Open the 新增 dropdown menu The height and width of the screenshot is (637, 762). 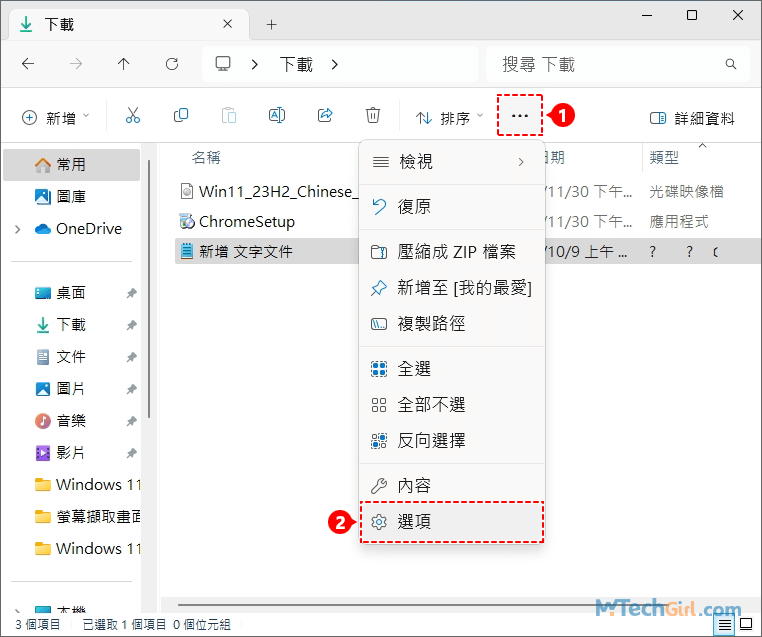[x=56, y=118]
